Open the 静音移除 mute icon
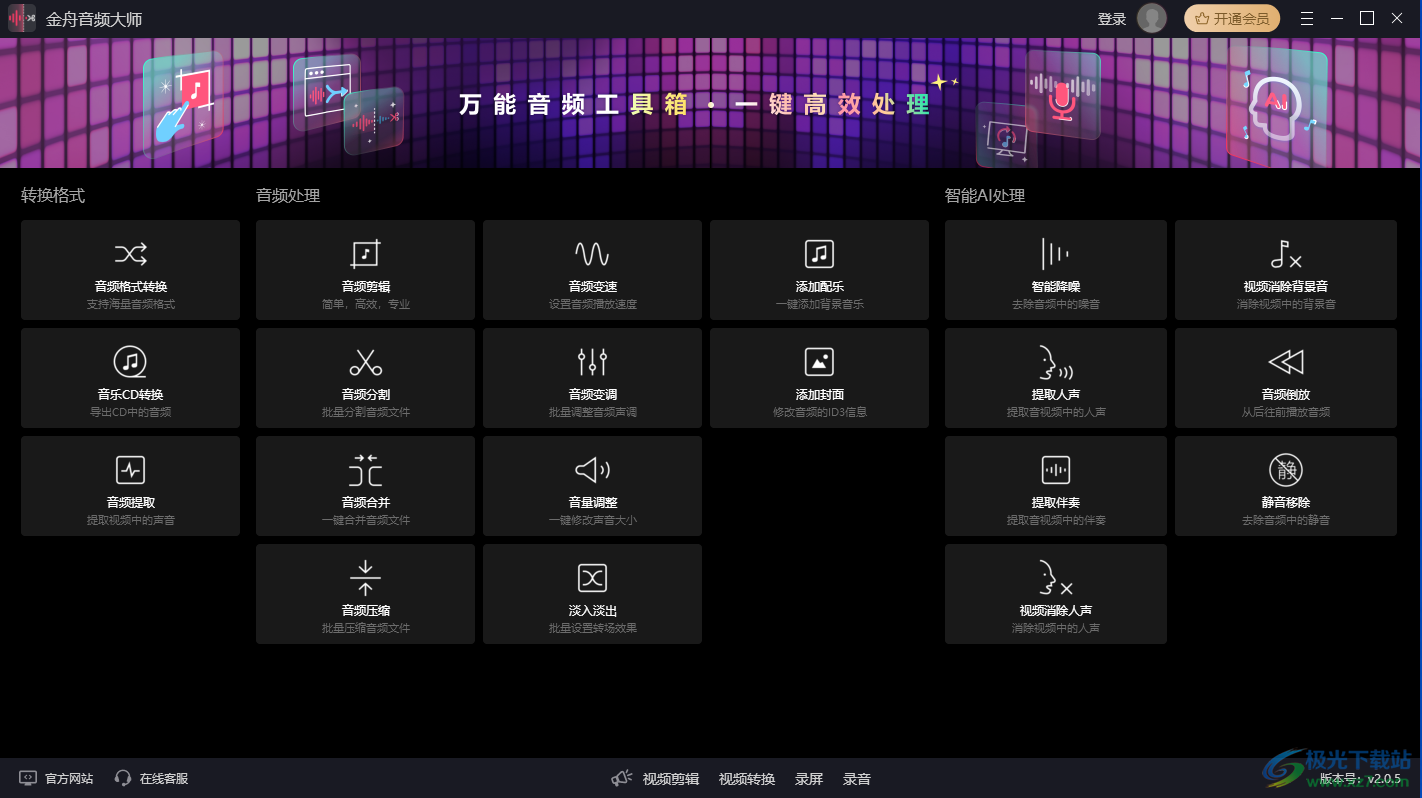The width and height of the screenshot is (1422, 798). click(x=1286, y=469)
